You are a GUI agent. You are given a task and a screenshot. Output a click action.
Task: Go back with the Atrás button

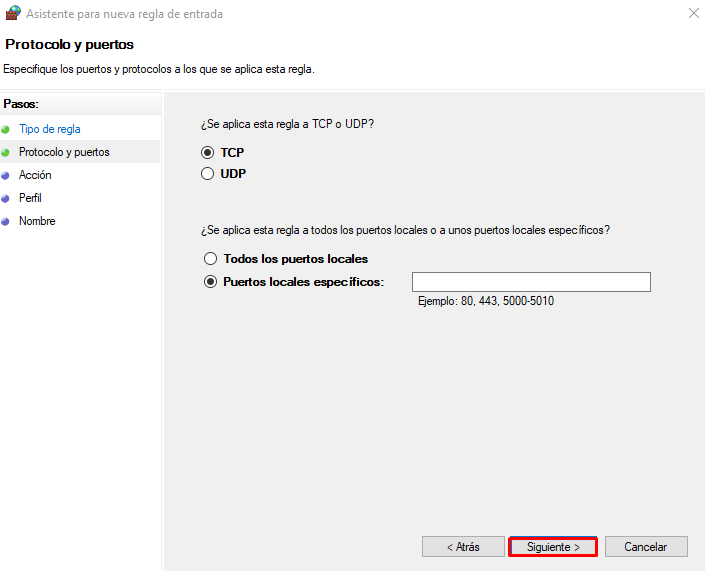[463, 547]
